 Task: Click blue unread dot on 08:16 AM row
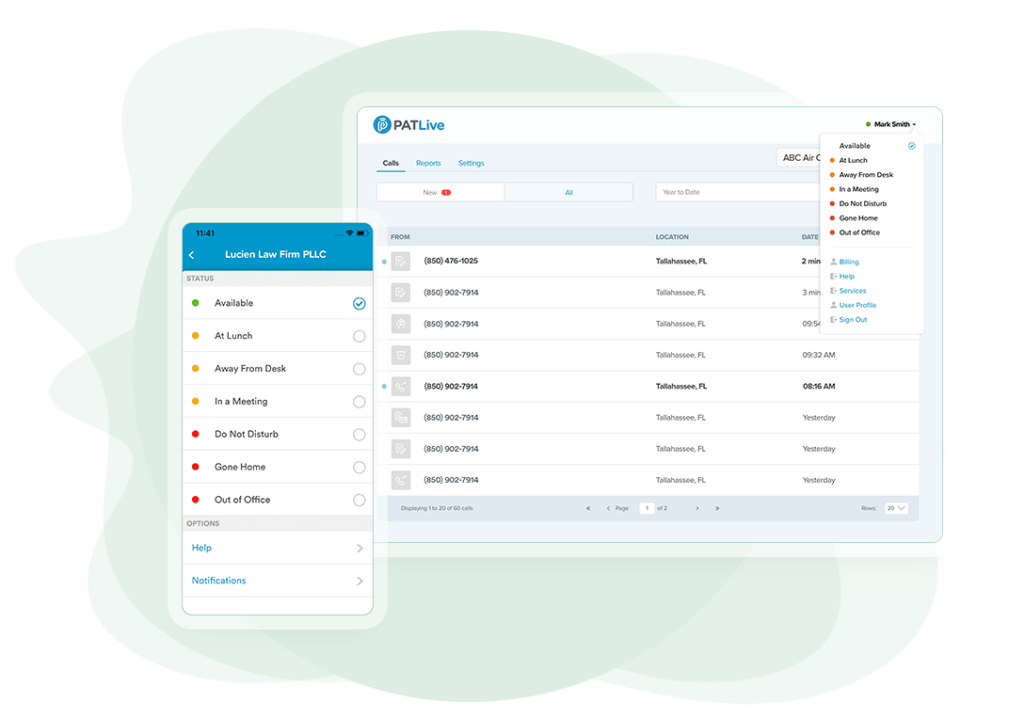click(384, 387)
